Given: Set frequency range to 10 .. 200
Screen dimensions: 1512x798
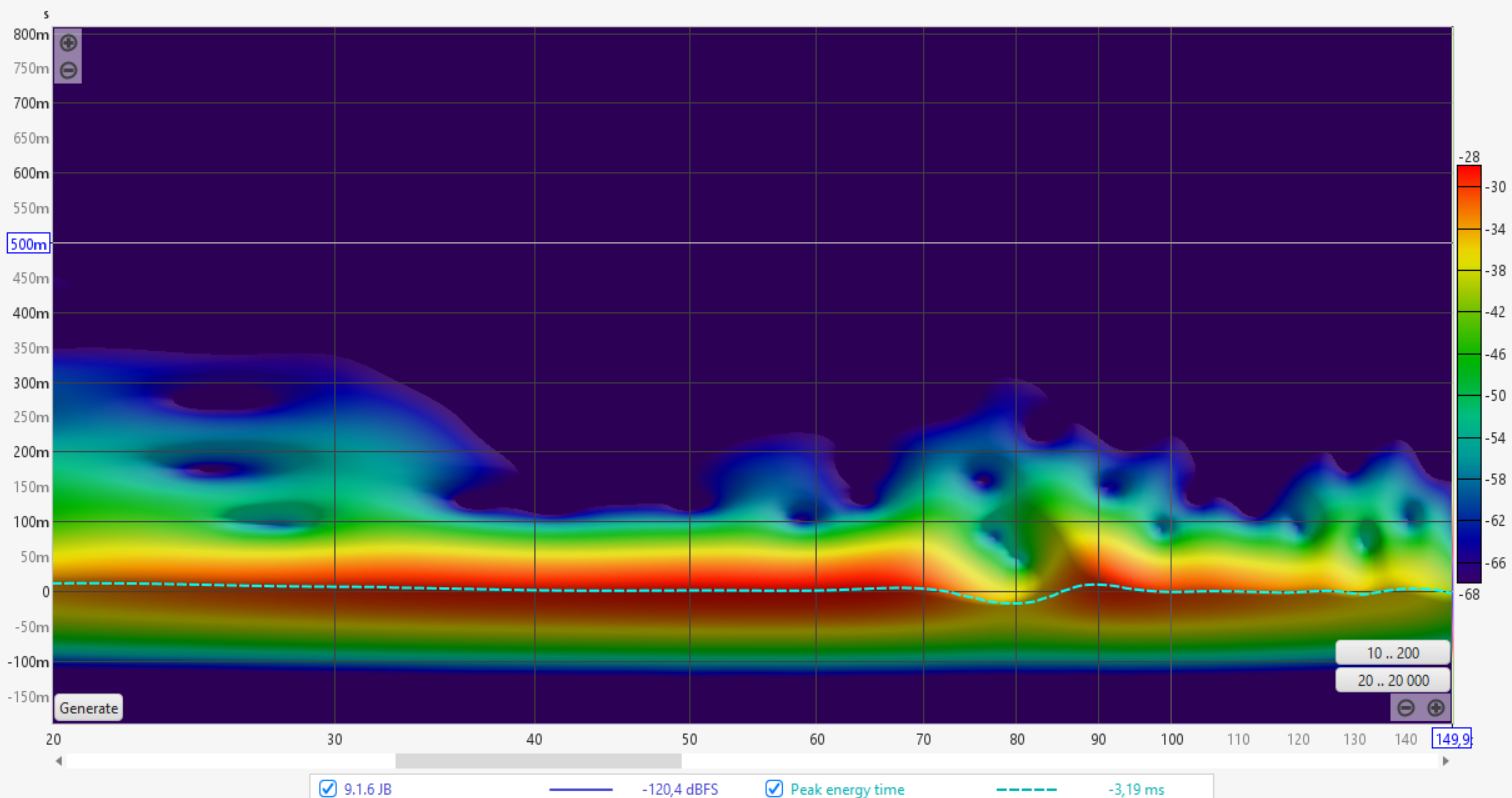Looking at the screenshot, I should [x=1392, y=653].
